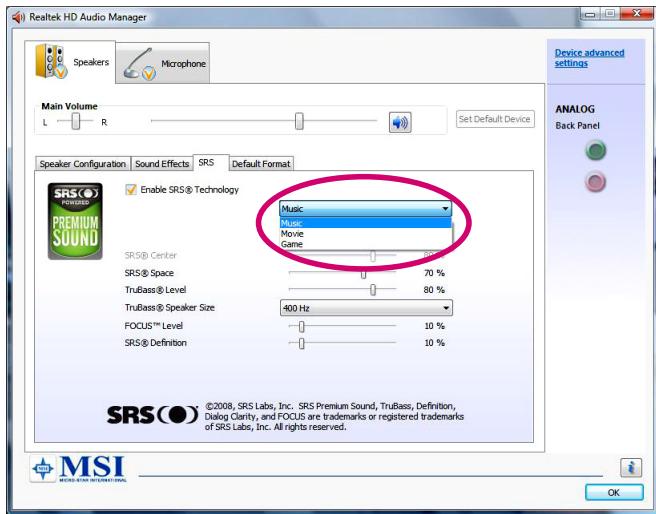This screenshot has height=514, width=656.
Task: Click the SRS Definition 10 % value
Action: pyautogui.click(x=434, y=343)
